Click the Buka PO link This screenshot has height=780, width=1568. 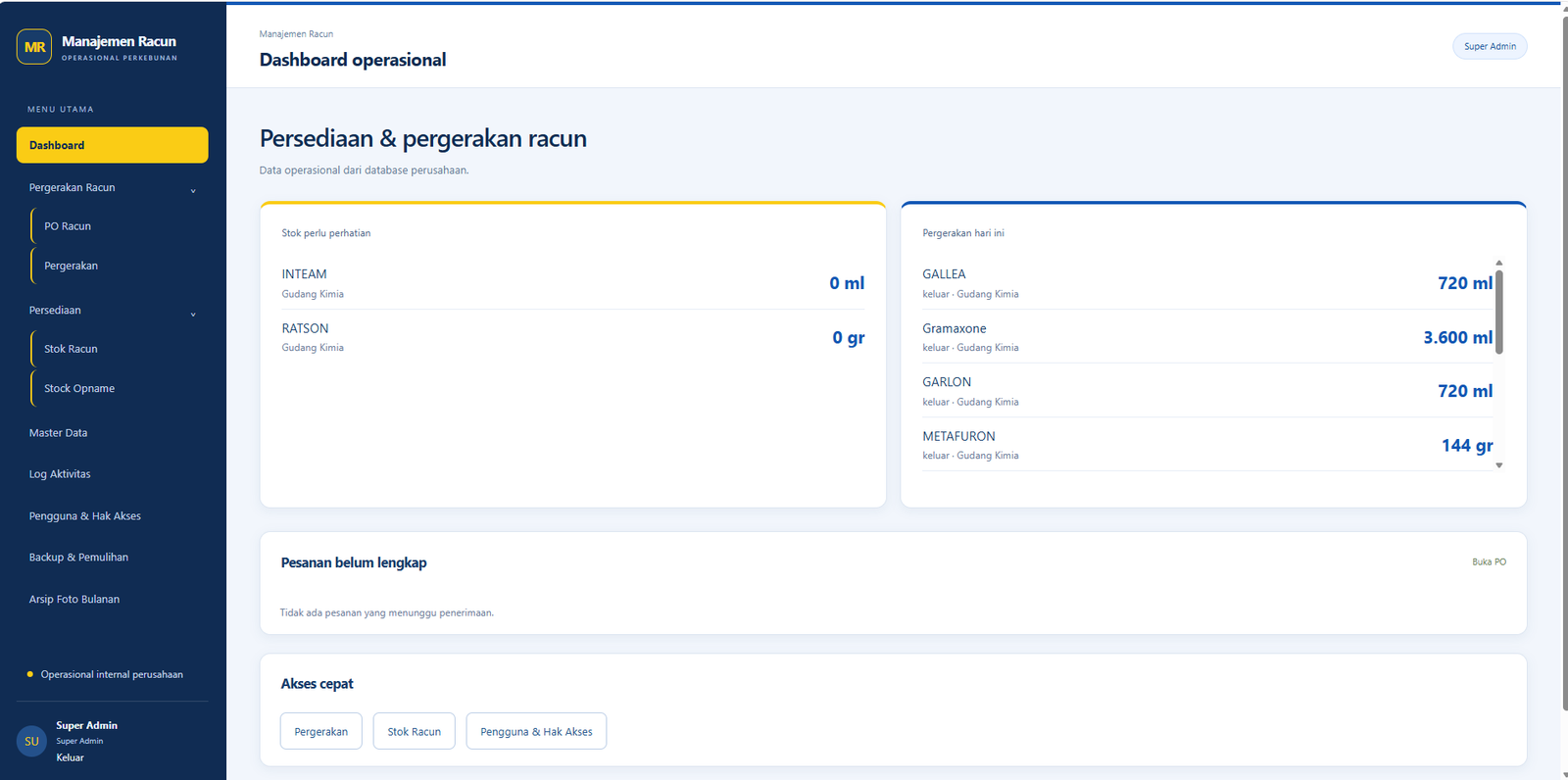[1489, 561]
